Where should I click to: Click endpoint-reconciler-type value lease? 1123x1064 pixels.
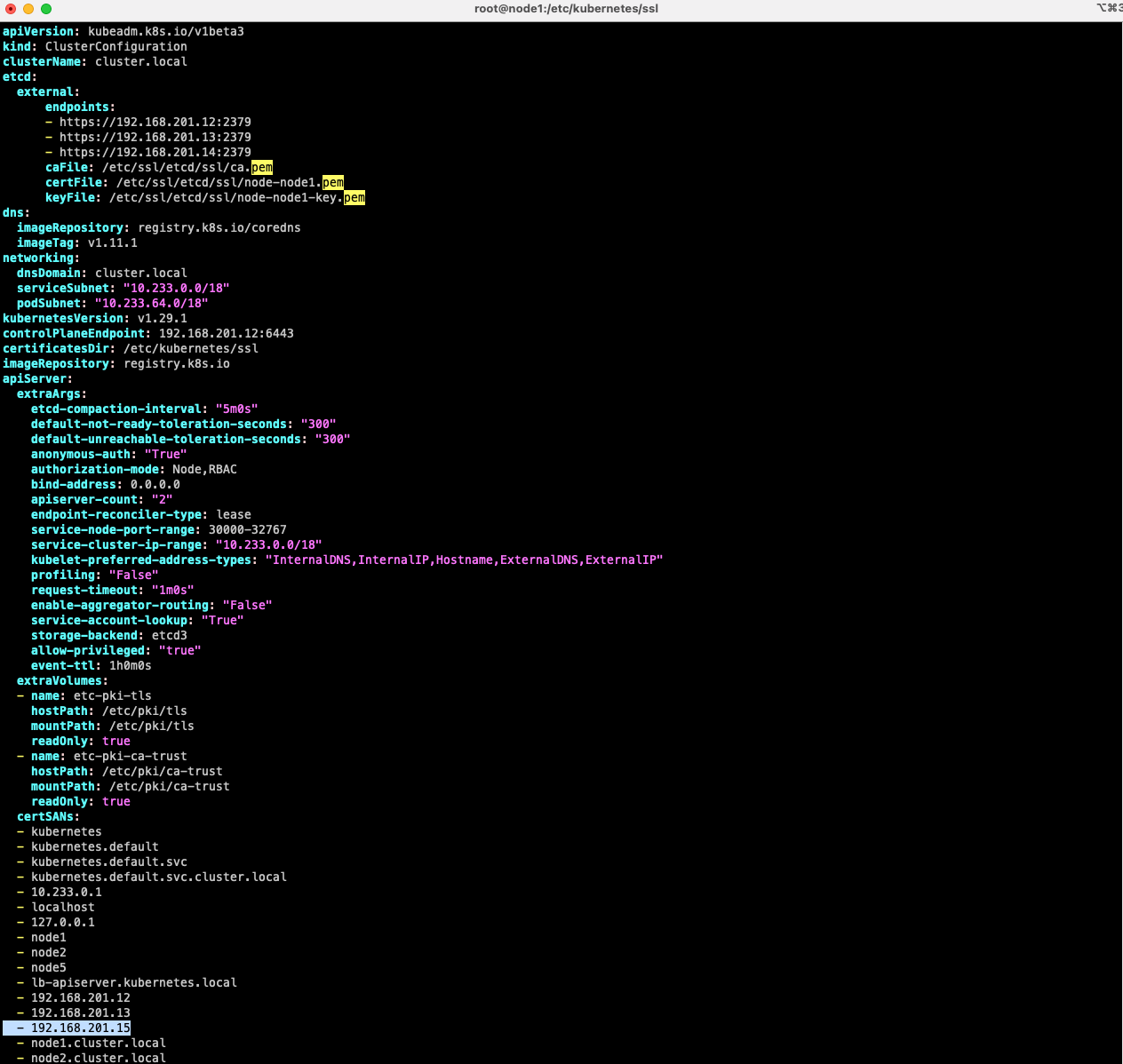pyautogui.click(x=234, y=514)
